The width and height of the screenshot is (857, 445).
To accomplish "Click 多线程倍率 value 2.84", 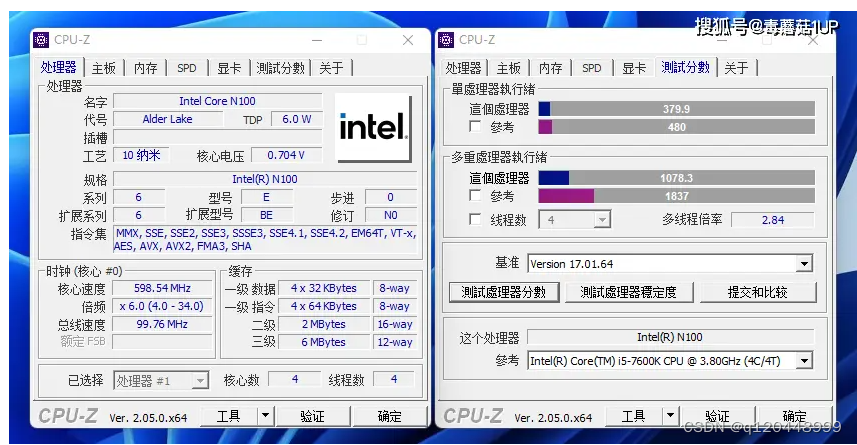I will 773,220.
